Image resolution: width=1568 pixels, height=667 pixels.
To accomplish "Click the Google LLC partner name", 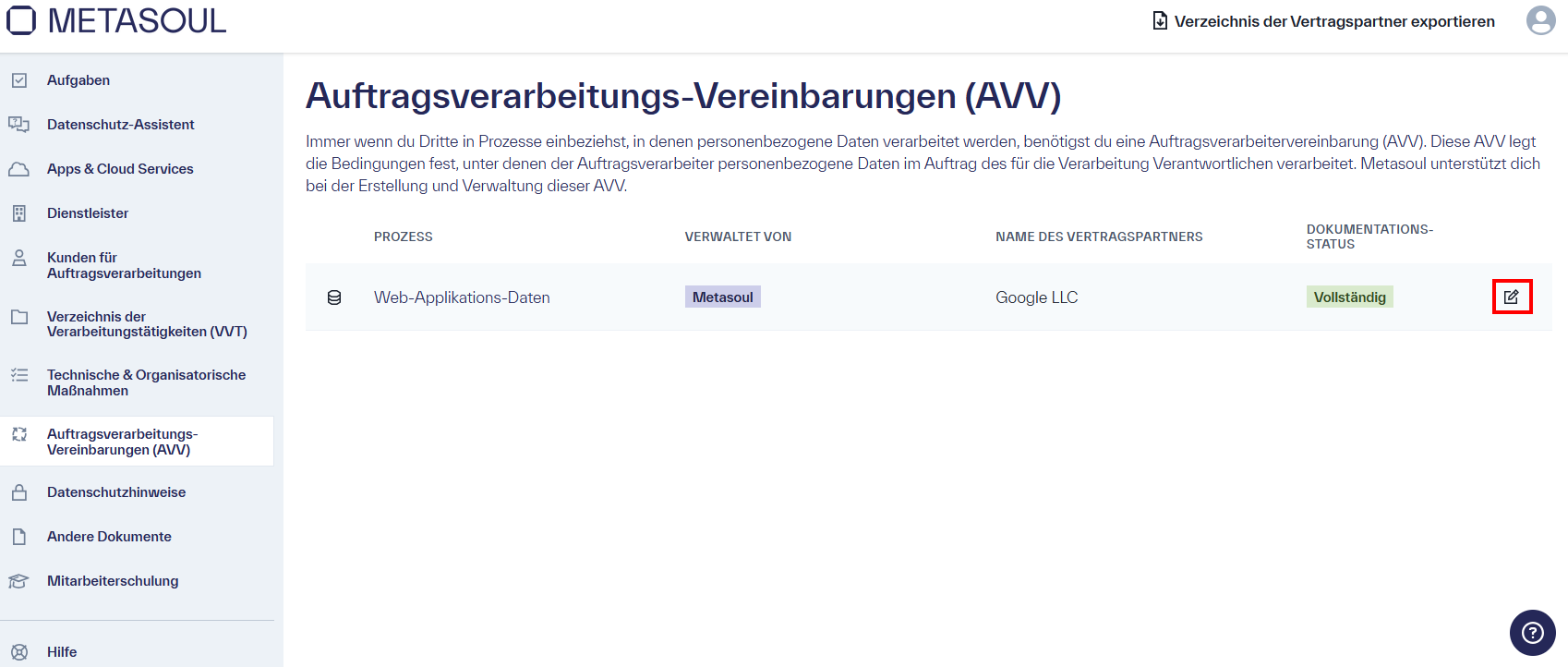I will (1036, 297).
